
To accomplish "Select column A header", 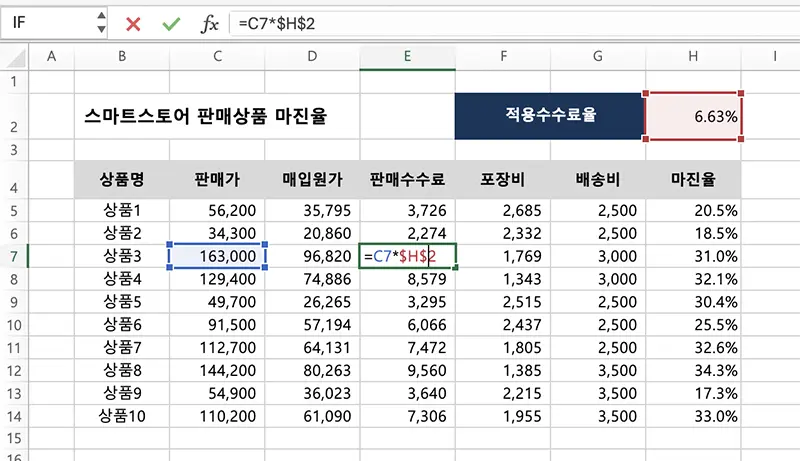I will pos(52,57).
